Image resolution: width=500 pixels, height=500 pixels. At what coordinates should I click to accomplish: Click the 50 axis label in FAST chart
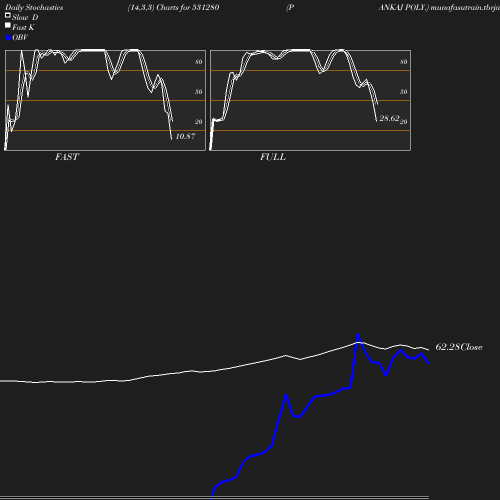199,92
